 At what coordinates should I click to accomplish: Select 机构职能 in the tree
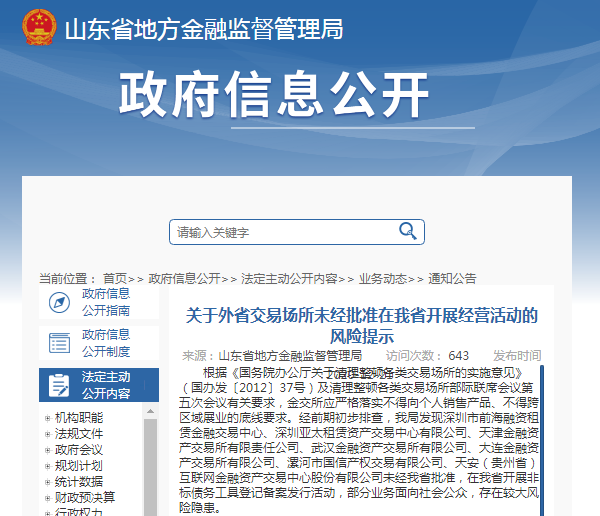79,418
